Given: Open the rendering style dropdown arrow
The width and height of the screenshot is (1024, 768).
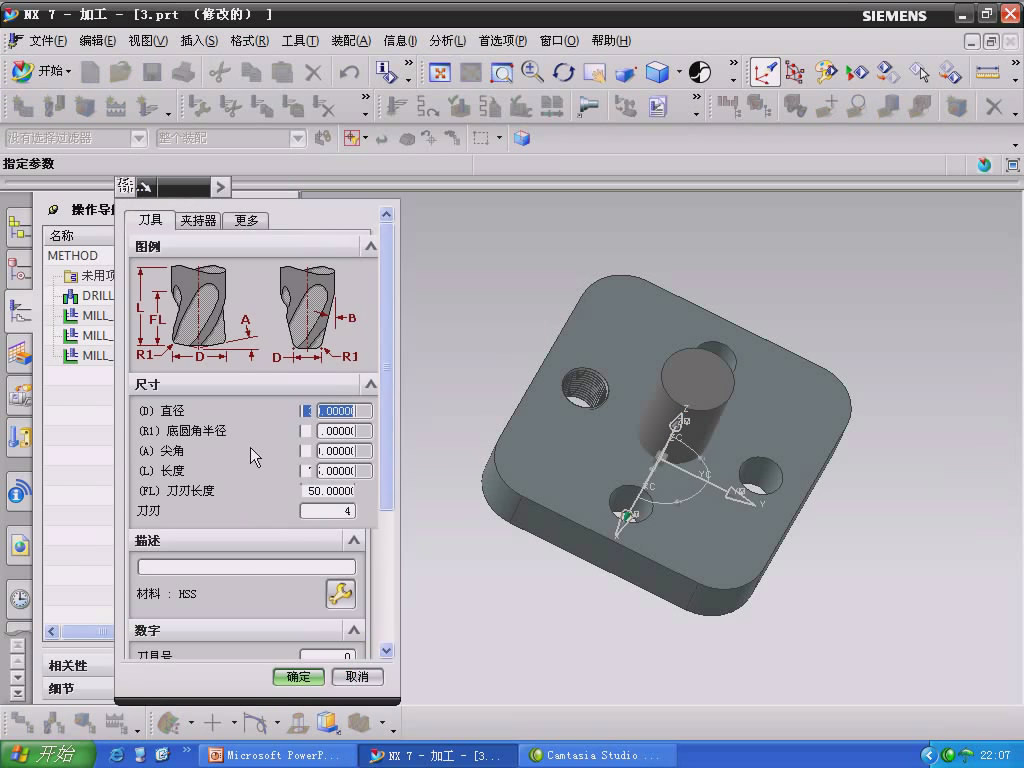Looking at the screenshot, I should 679,72.
